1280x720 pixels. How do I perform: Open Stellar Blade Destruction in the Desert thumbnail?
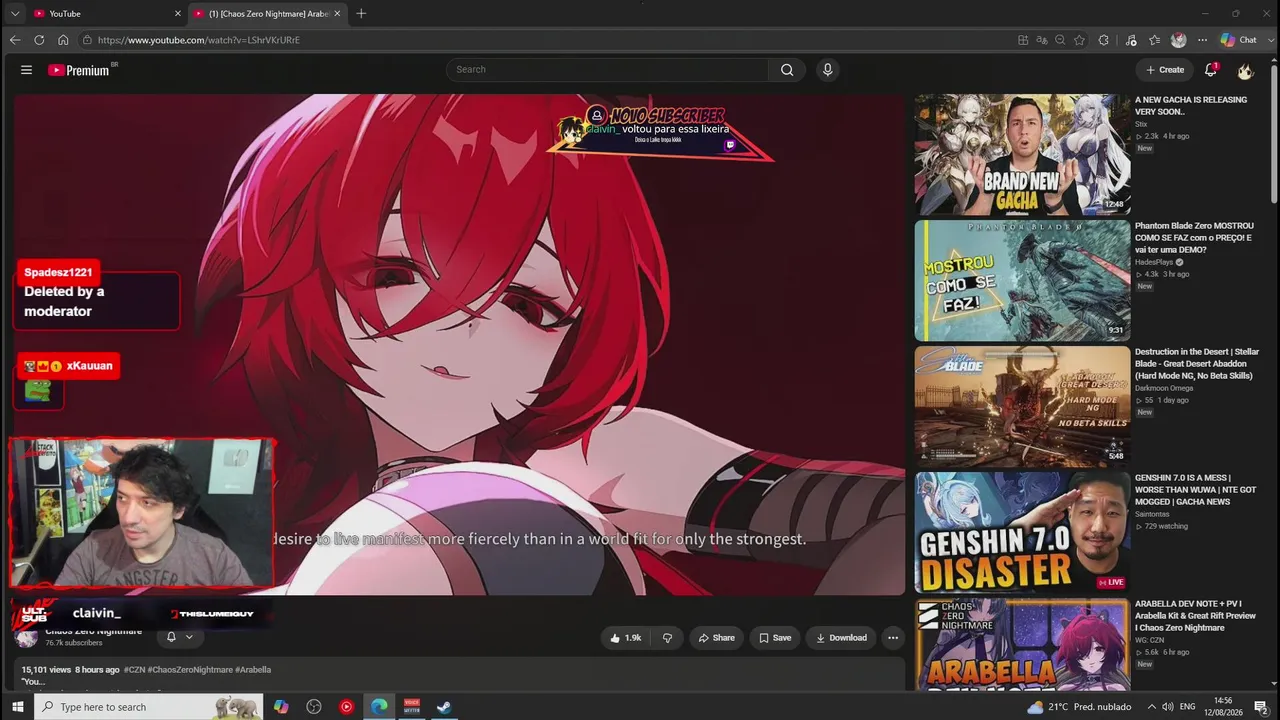click(1022, 406)
